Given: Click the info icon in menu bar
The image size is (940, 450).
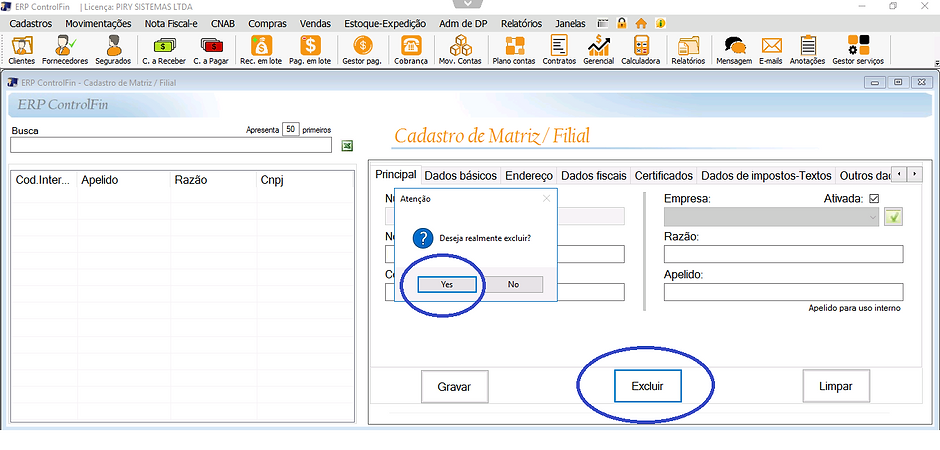Looking at the screenshot, I should tap(660, 23).
